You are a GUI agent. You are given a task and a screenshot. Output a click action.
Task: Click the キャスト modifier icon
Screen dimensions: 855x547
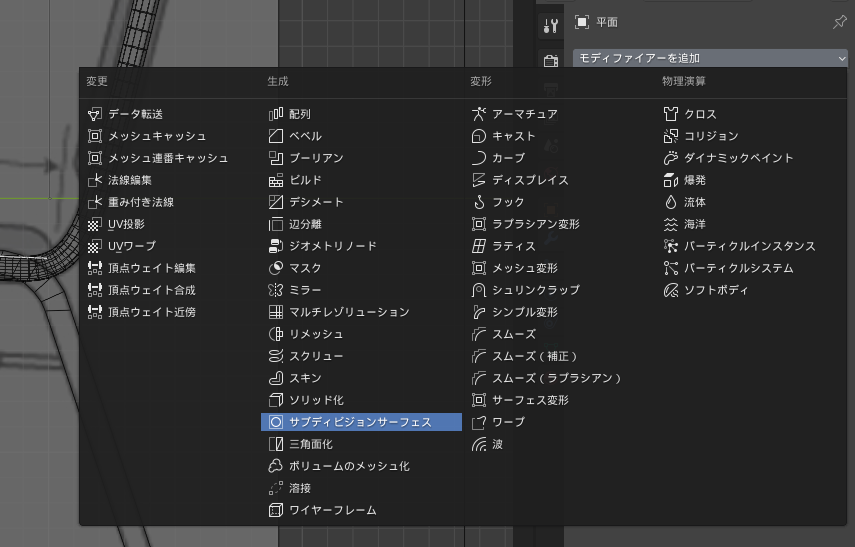(x=479, y=136)
